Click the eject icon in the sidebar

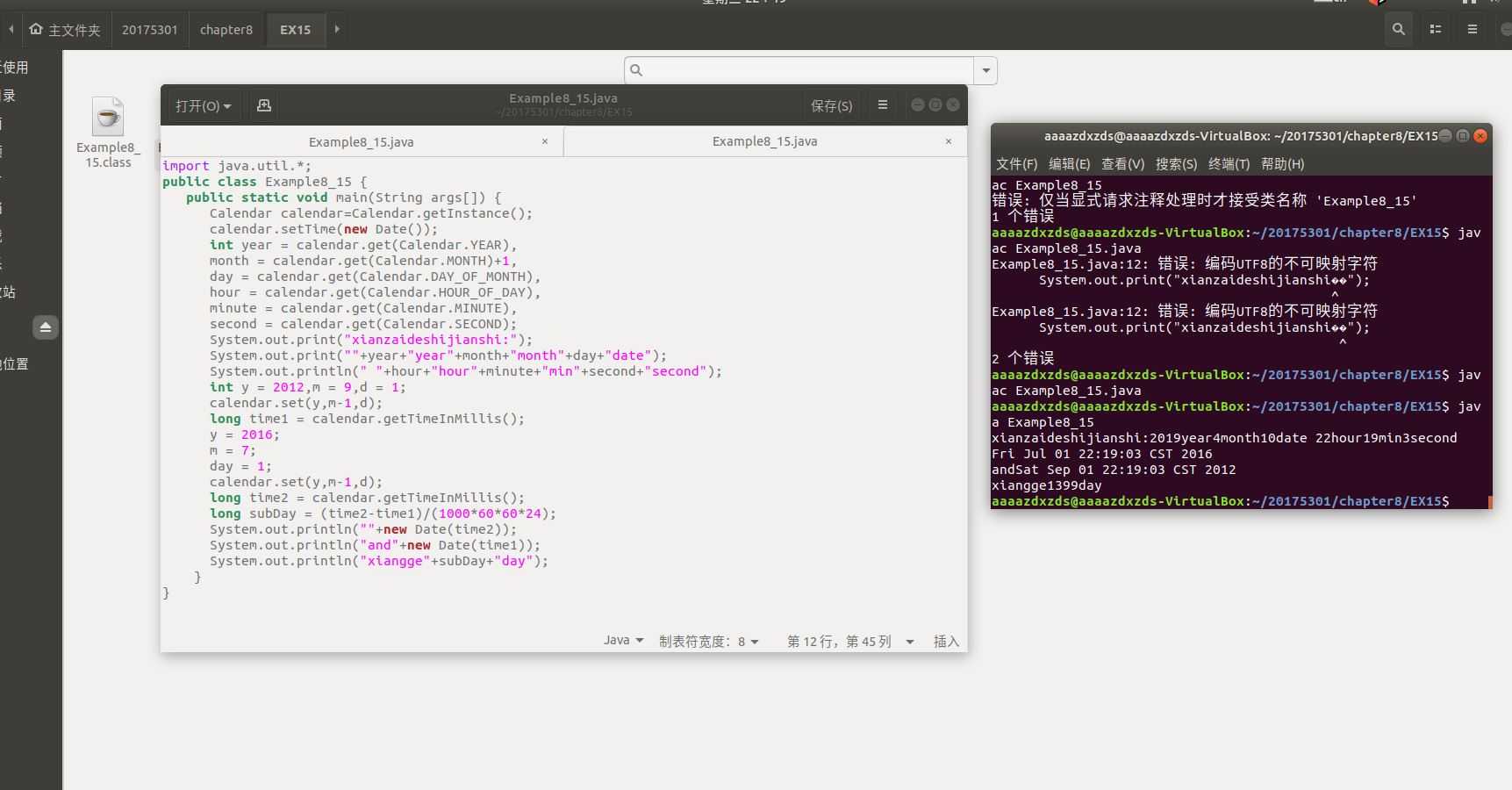(46, 327)
